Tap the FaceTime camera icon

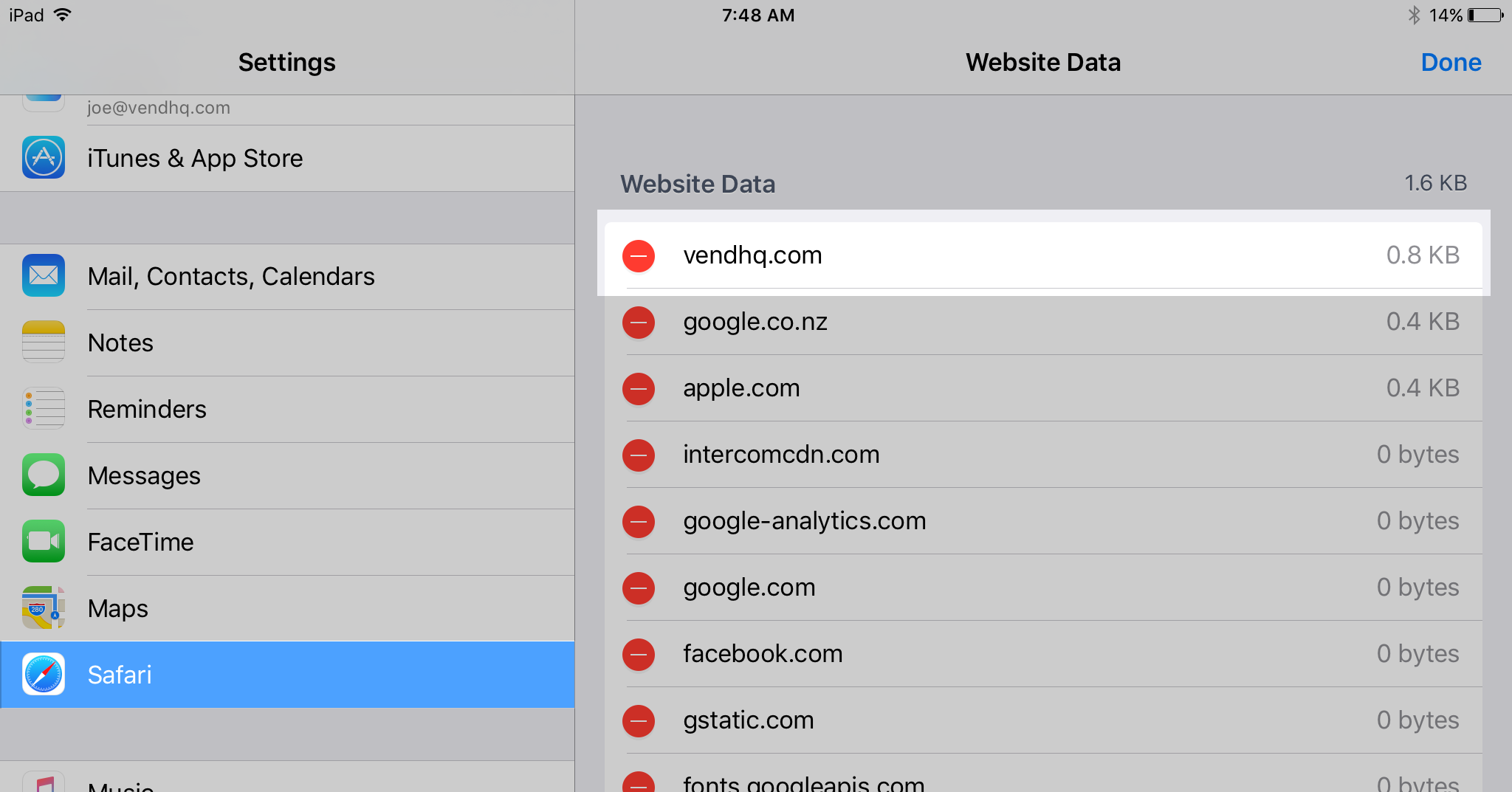coord(44,541)
